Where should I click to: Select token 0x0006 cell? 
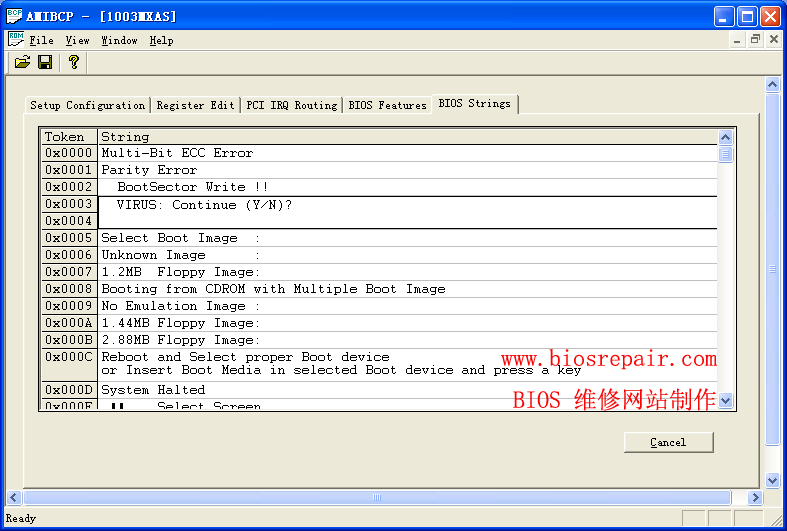69,255
